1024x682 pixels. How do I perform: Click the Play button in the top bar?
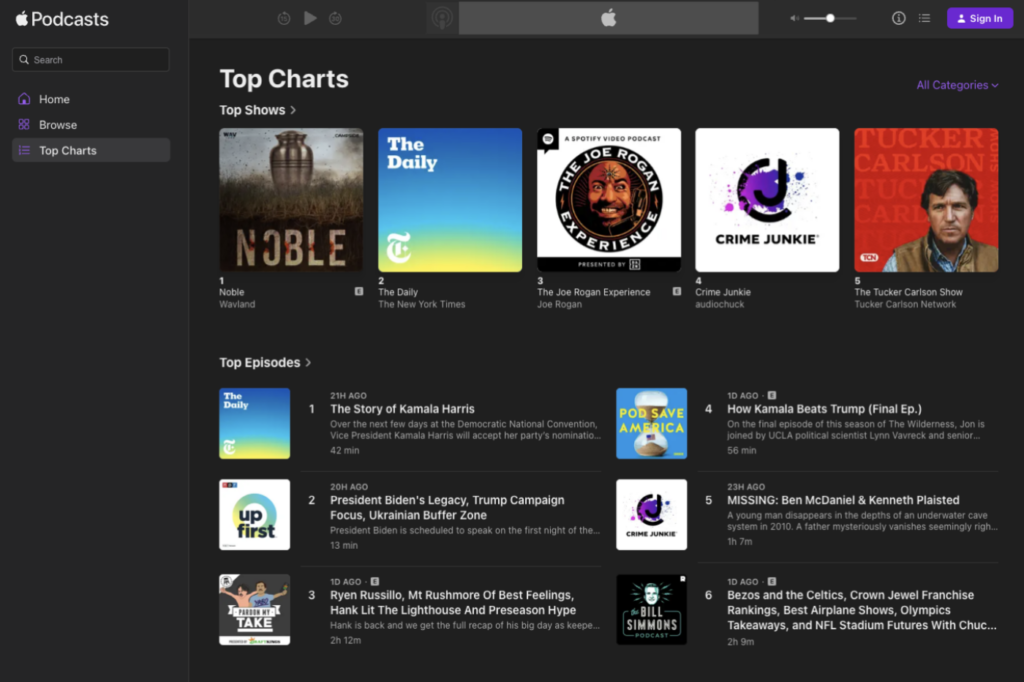coord(310,18)
